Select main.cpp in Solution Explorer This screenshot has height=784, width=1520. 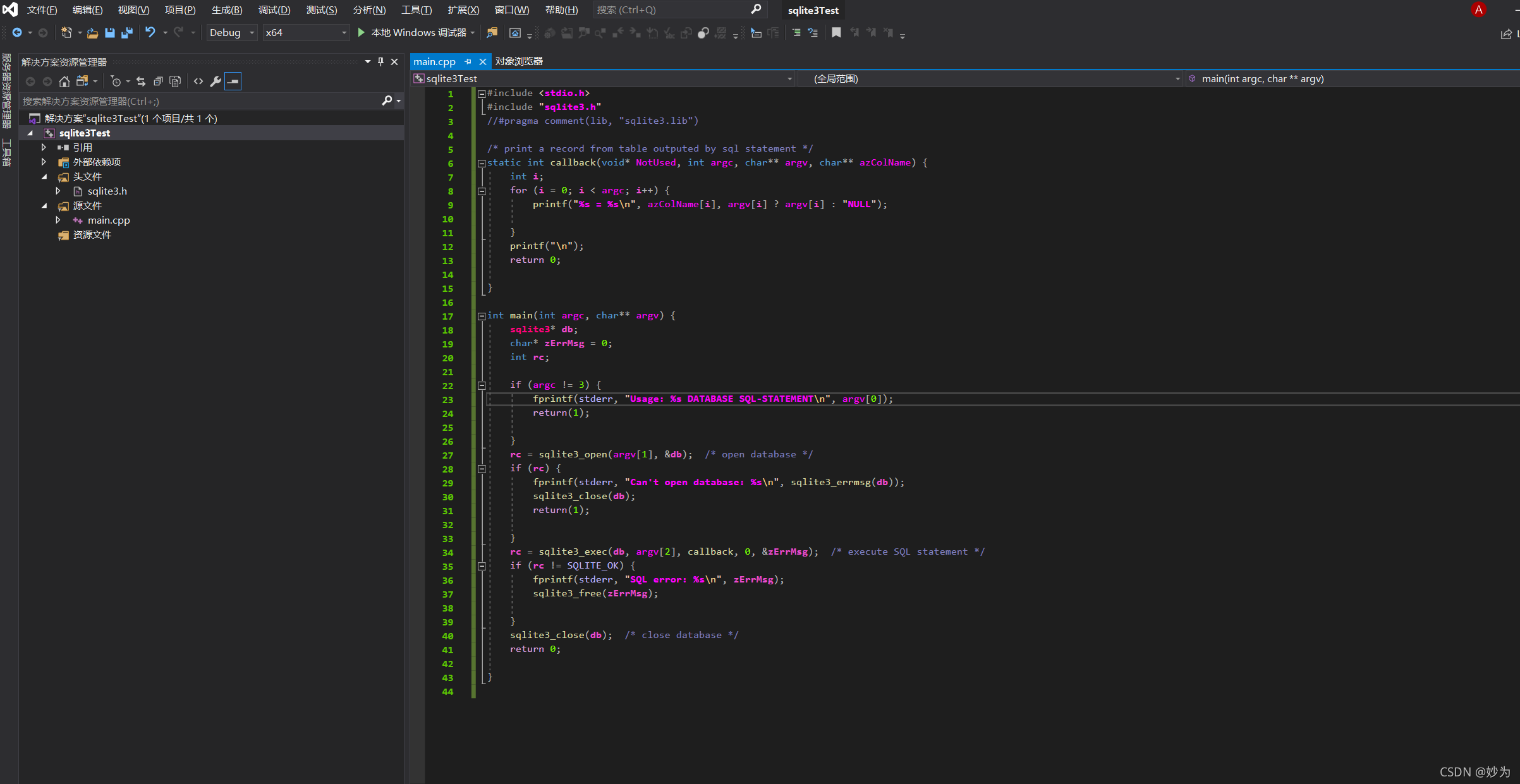[x=109, y=220]
